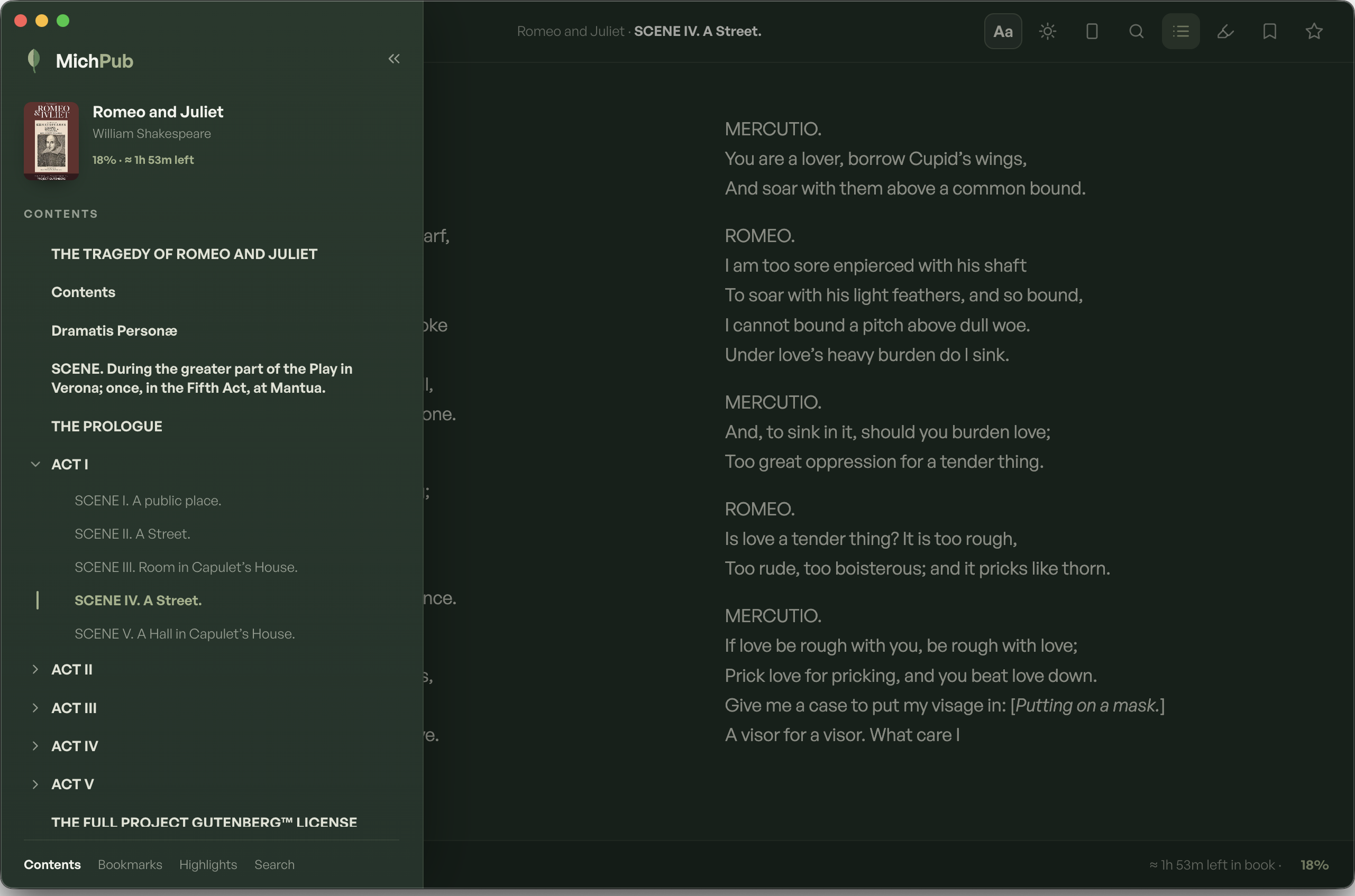1355x896 pixels.
Task: Switch to the sidebar Search tab
Action: click(274, 865)
